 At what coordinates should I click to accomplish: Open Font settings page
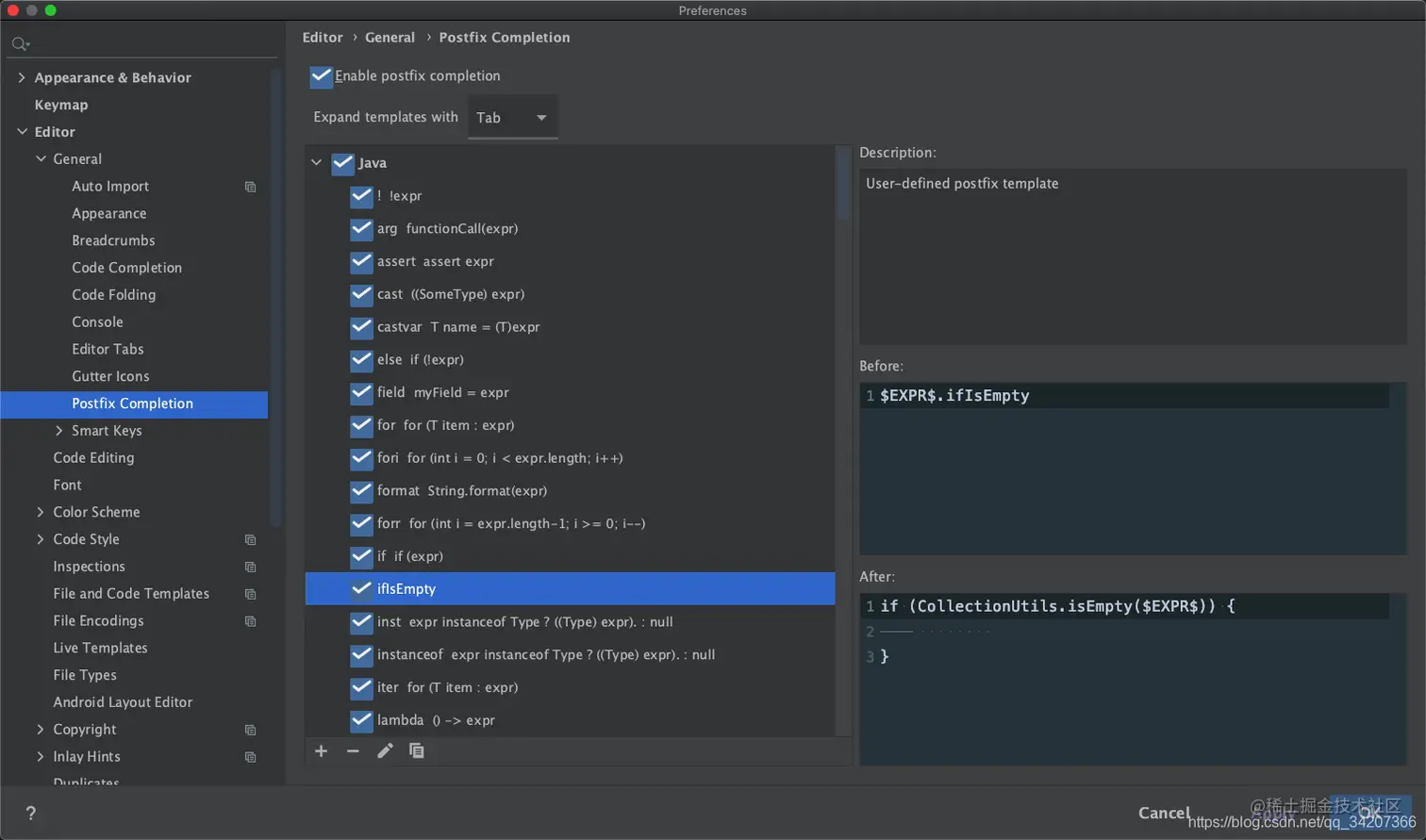(x=67, y=485)
